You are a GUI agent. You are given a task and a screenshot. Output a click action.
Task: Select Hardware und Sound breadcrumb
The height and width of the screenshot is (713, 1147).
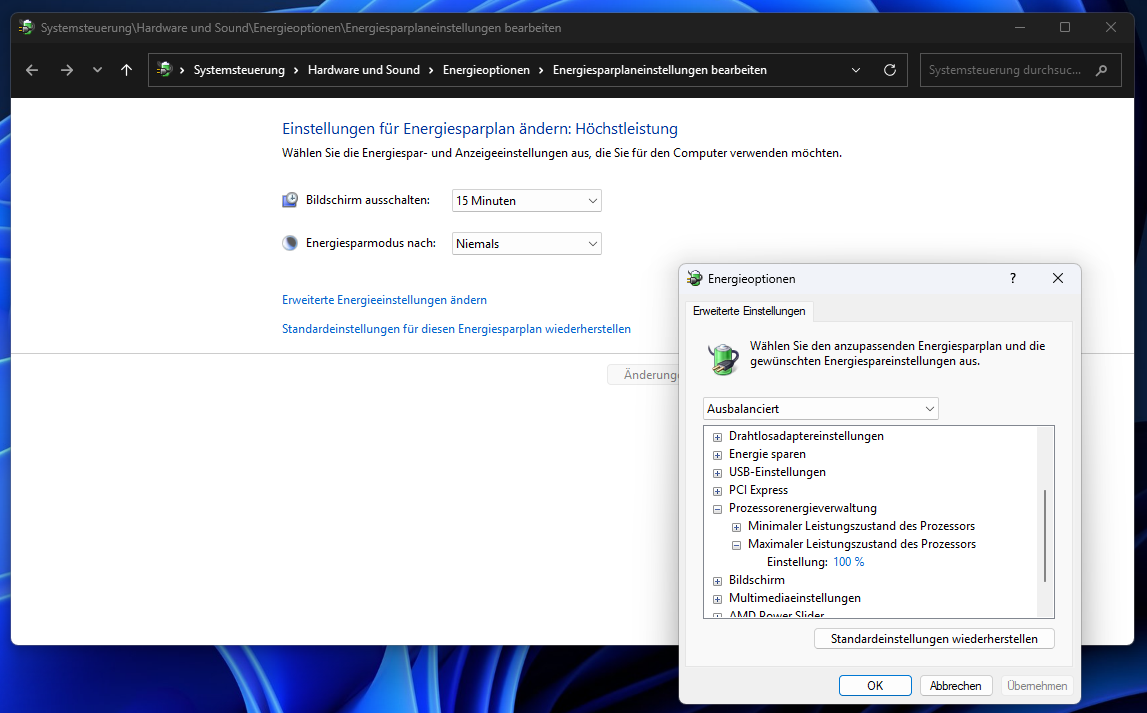(364, 70)
